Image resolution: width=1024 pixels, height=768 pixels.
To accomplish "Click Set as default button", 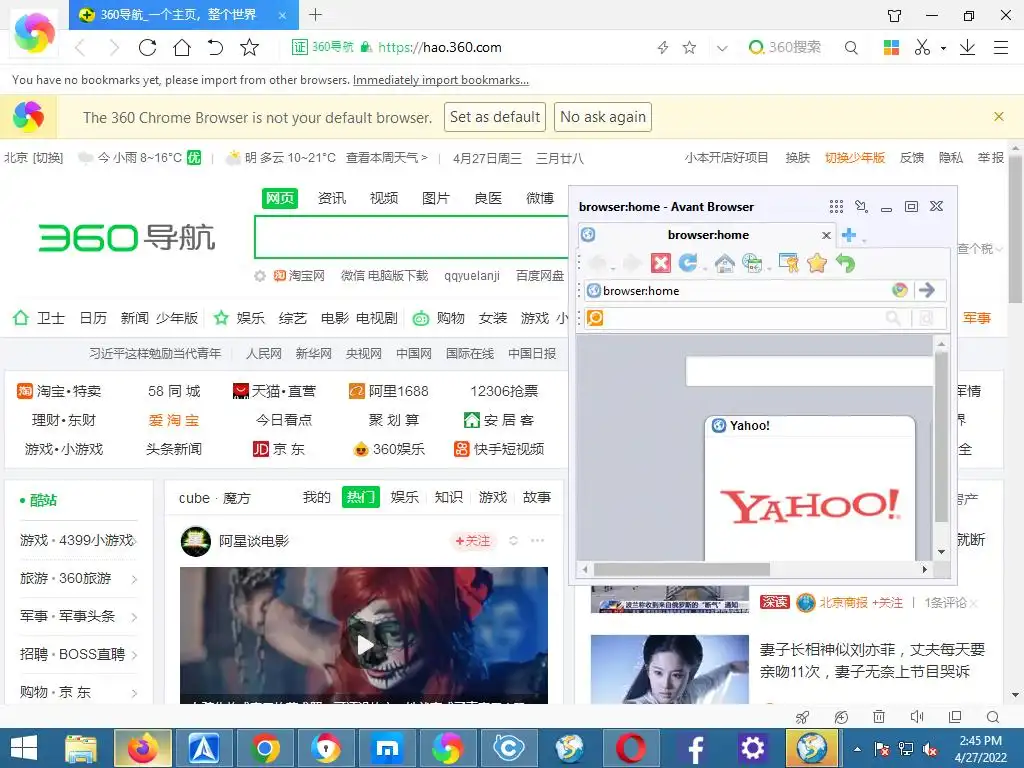I will [x=495, y=117].
